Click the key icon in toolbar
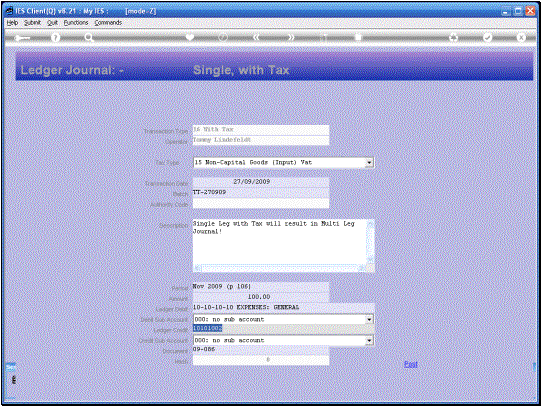This screenshot has width=541, height=406. (x=22, y=38)
